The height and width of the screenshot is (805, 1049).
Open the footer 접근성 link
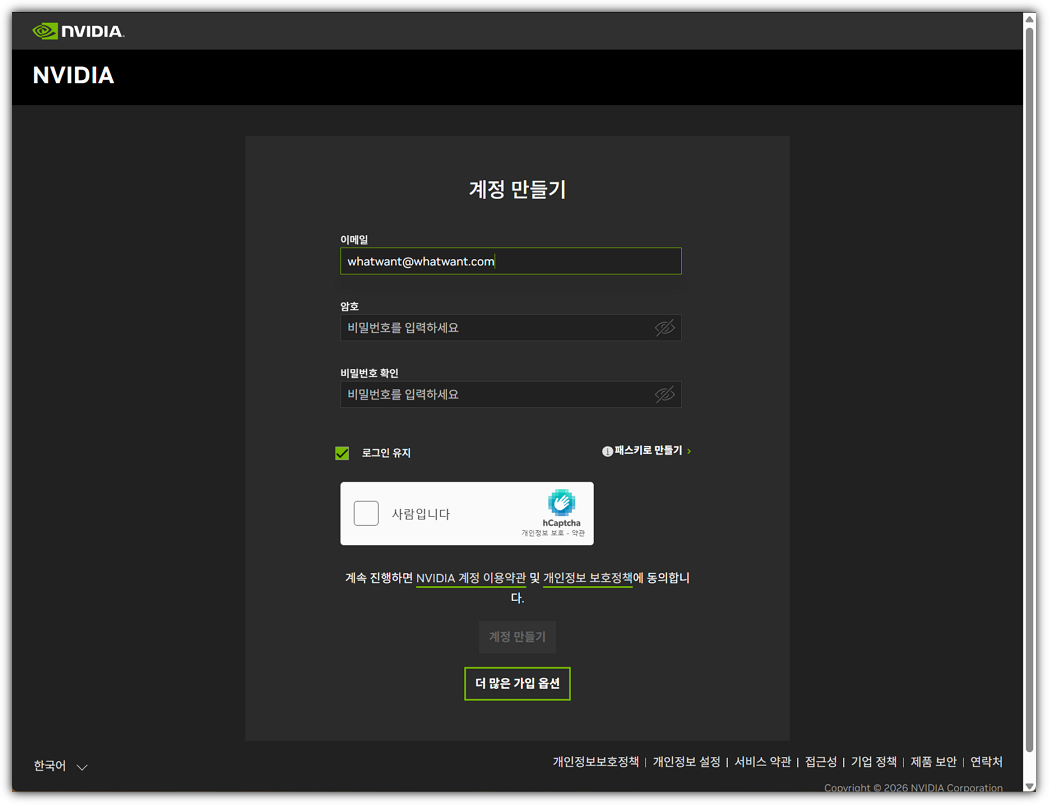[821, 762]
